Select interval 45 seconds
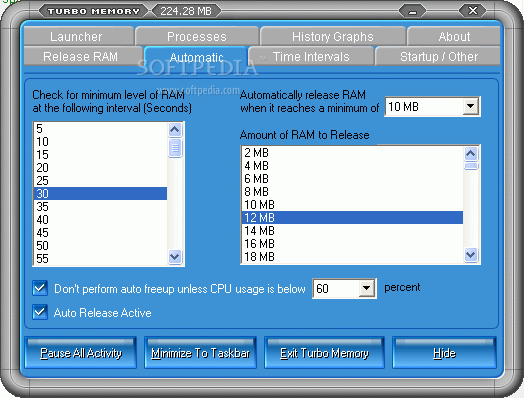 [x=100, y=233]
